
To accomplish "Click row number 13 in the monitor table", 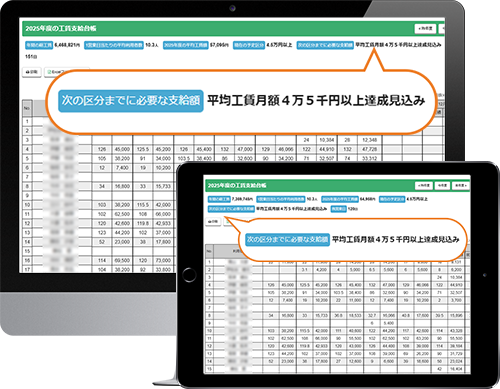I will [27, 232].
